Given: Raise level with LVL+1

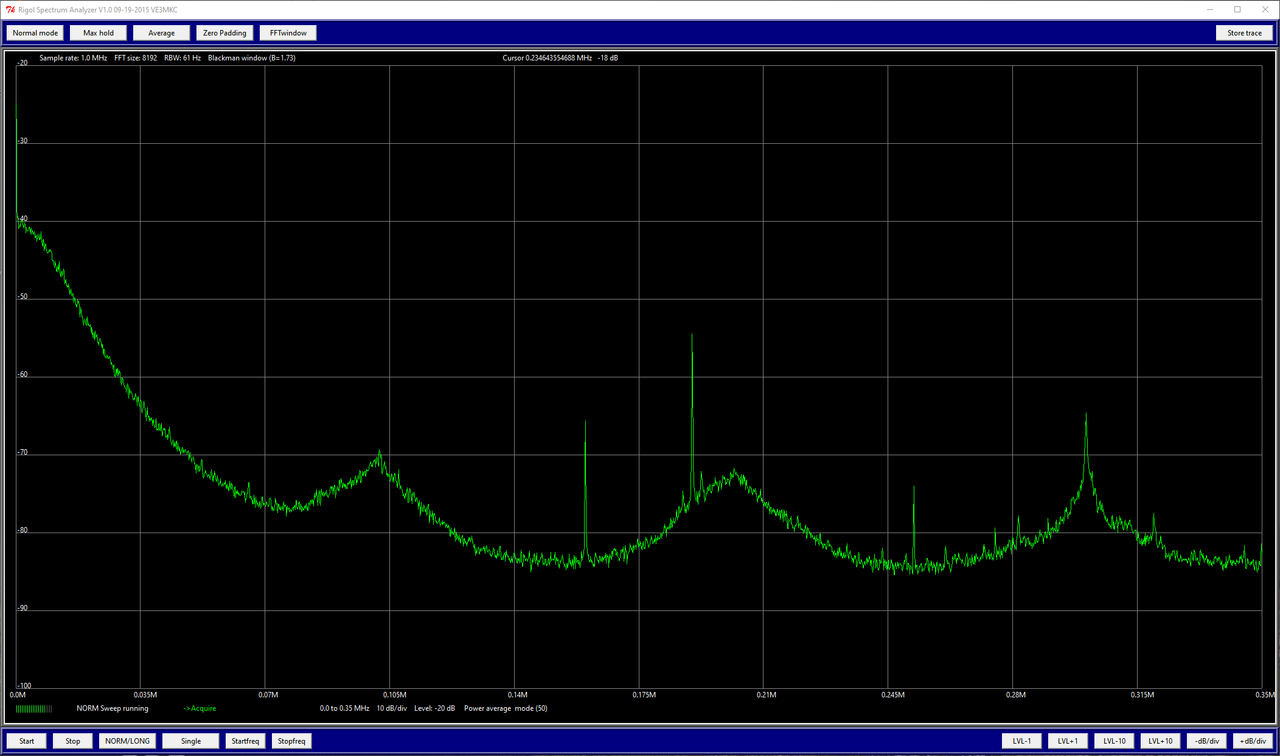Looking at the screenshot, I should 1067,741.
